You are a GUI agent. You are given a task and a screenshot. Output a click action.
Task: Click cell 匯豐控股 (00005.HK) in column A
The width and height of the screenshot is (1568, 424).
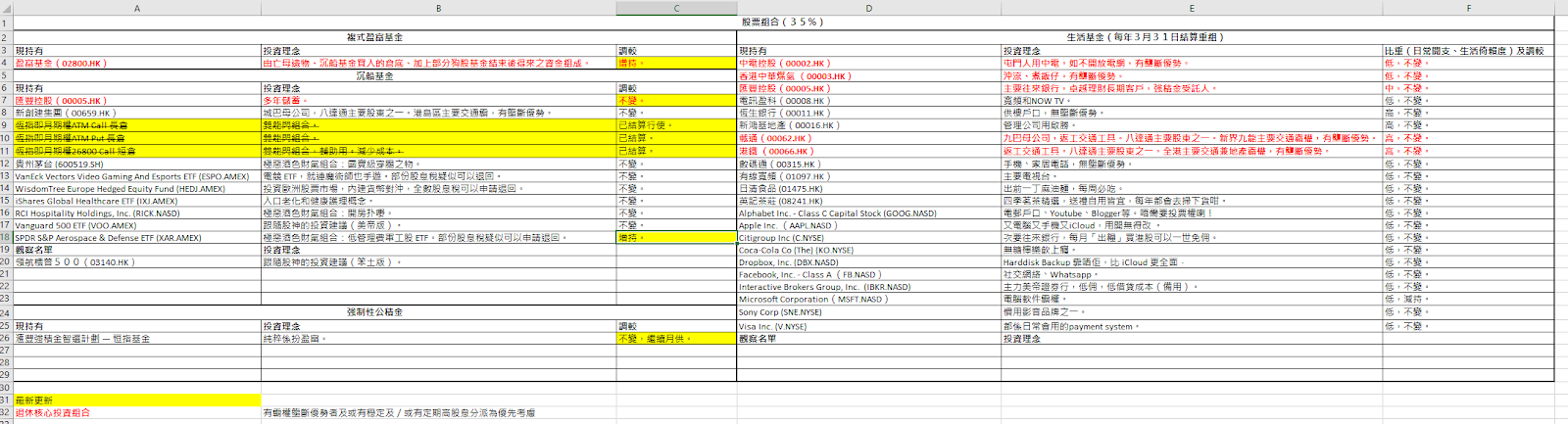pos(137,100)
